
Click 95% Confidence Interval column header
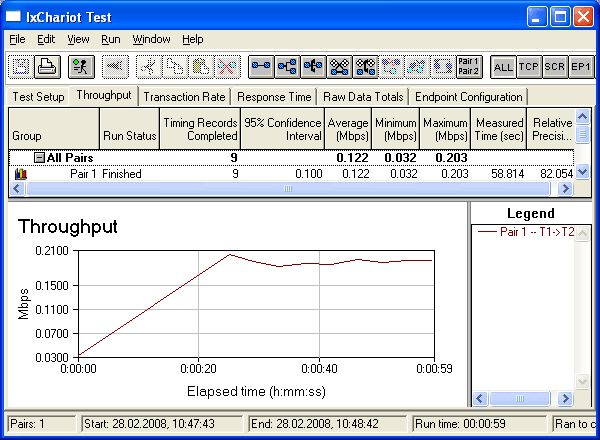pyautogui.click(x=282, y=129)
